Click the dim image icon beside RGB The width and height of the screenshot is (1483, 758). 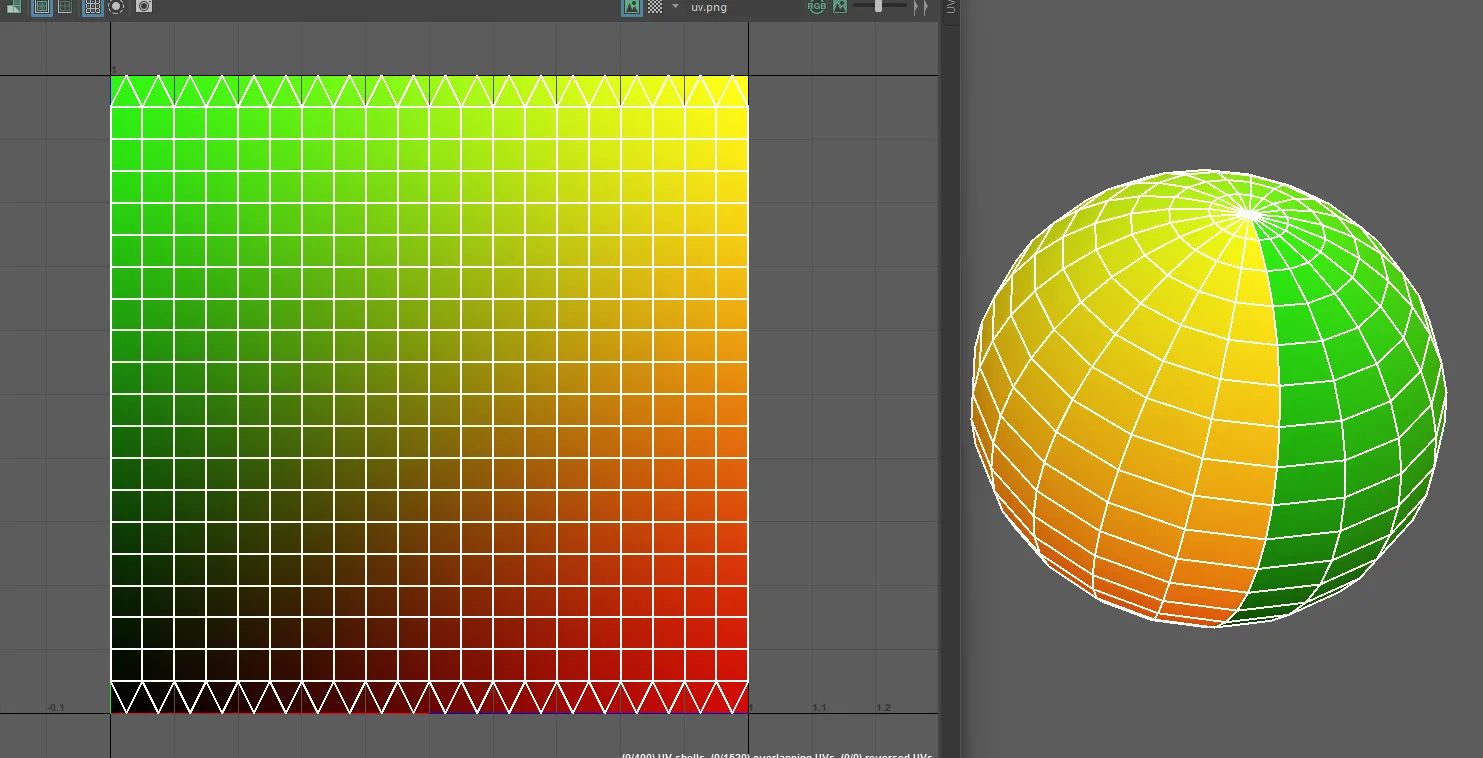coord(840,7)
